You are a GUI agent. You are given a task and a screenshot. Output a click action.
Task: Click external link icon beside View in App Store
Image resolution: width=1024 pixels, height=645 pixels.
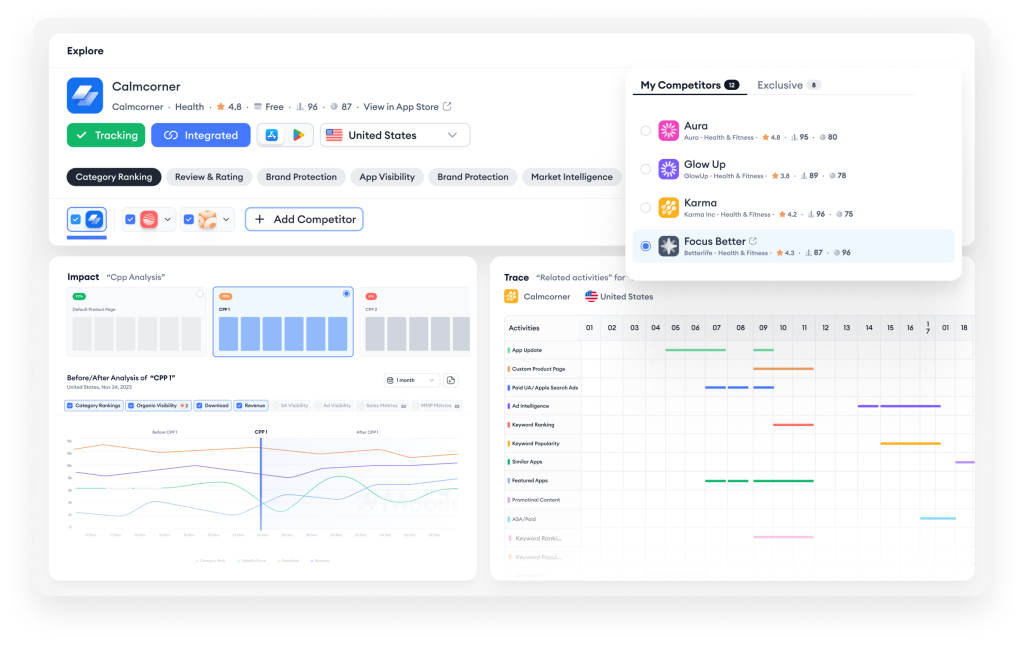447,107
